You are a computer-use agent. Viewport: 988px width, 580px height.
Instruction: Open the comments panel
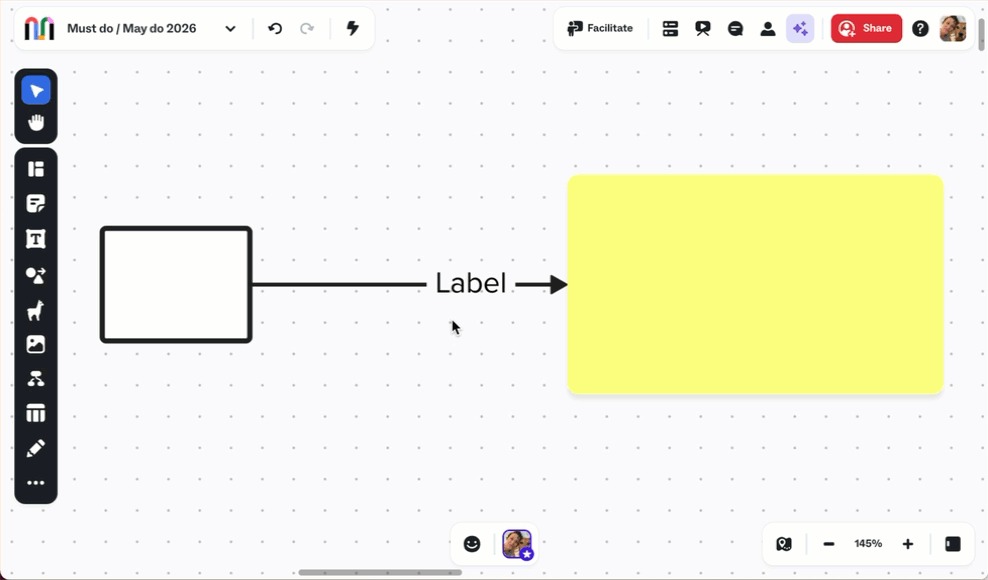(735, 28)
